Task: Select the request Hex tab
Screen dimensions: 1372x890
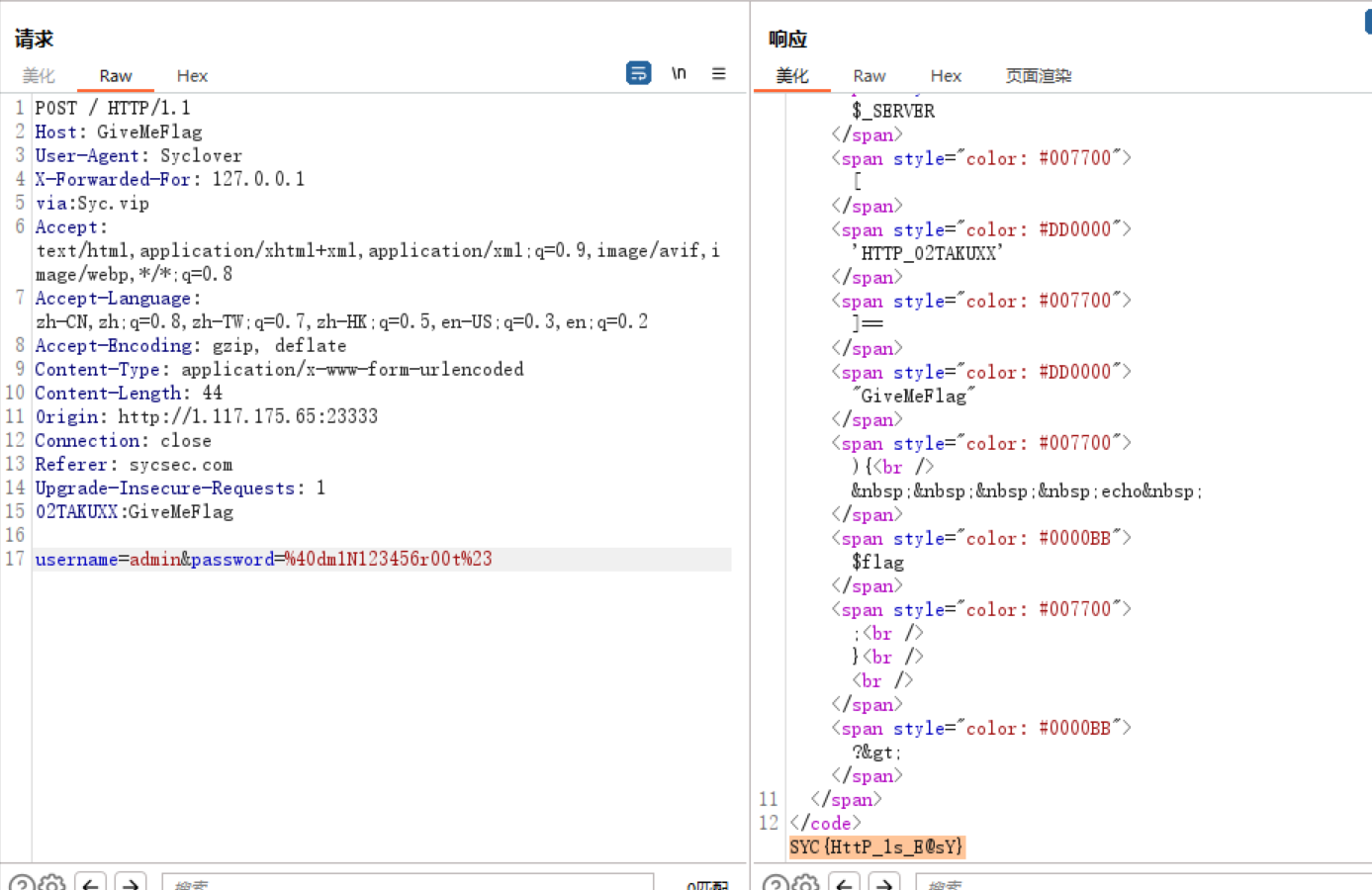Action: point(192,76)
